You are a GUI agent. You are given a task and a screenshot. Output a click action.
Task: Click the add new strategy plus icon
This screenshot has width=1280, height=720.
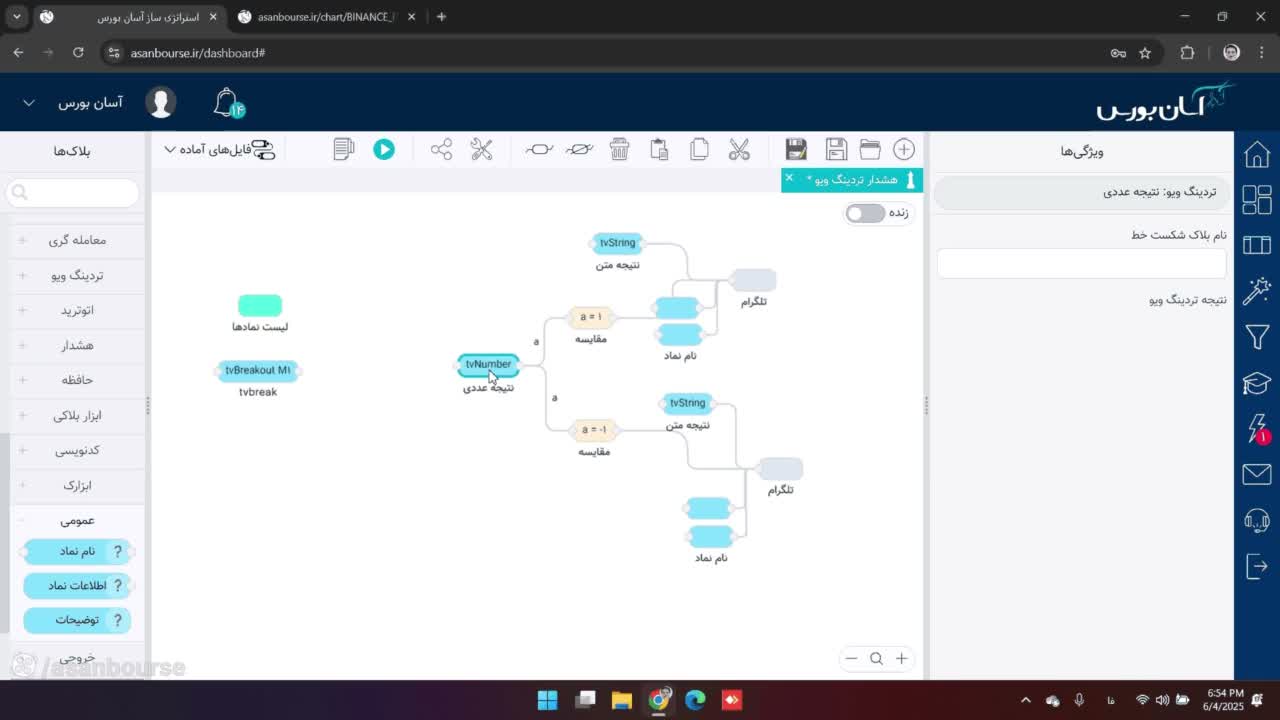point(903,149)
